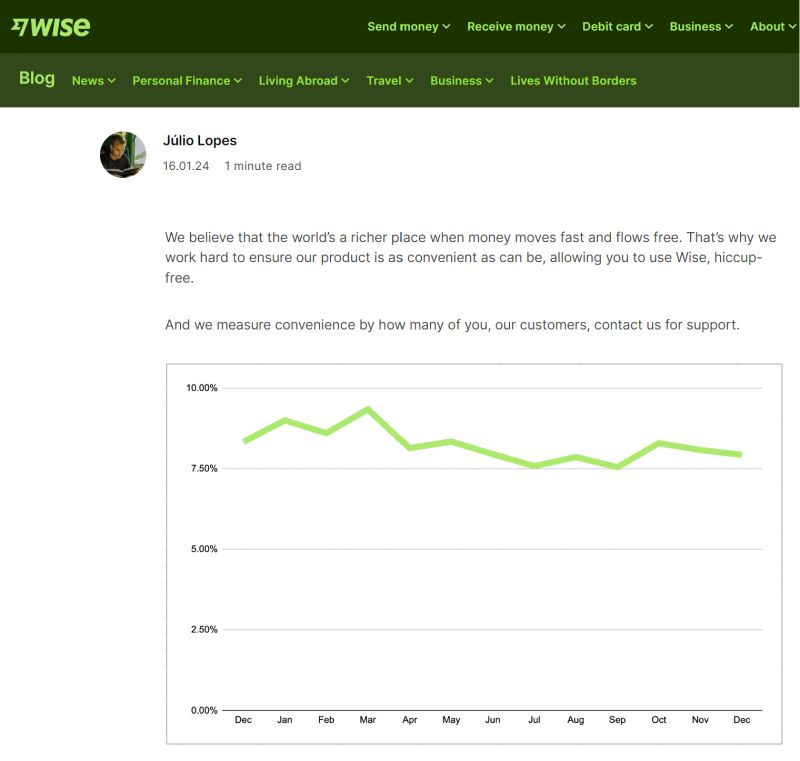This screenshot has width=800, height=761.
Task: Click the 0.00% axis label
Action: 204,710
